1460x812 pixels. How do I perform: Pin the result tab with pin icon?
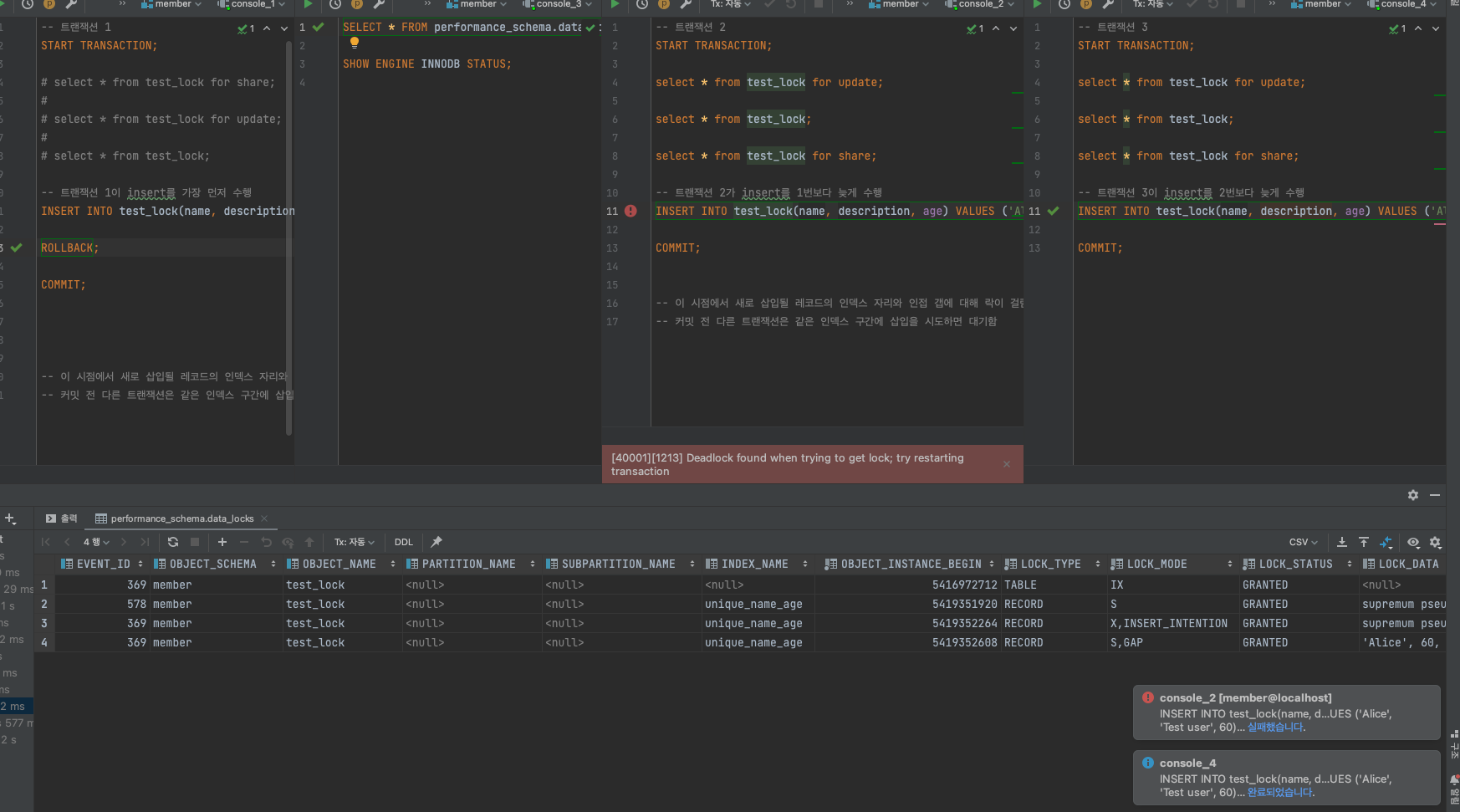coord(436,542)
